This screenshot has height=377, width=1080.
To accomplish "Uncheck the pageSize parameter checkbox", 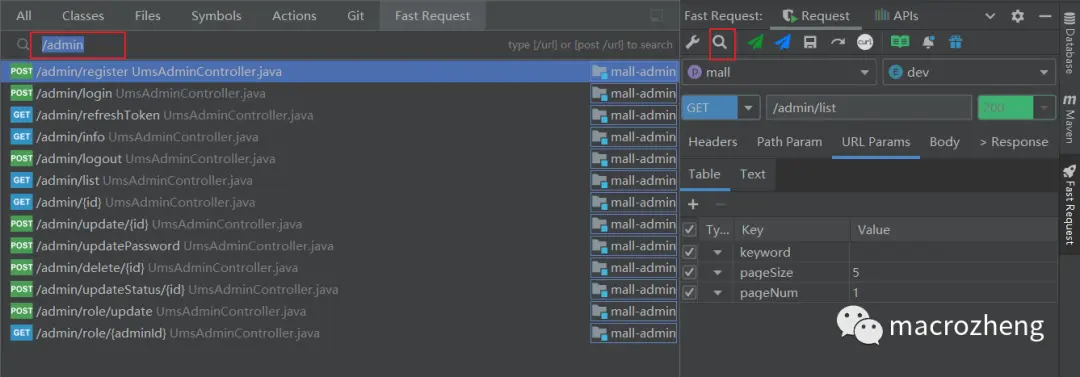I will [689, 272].
